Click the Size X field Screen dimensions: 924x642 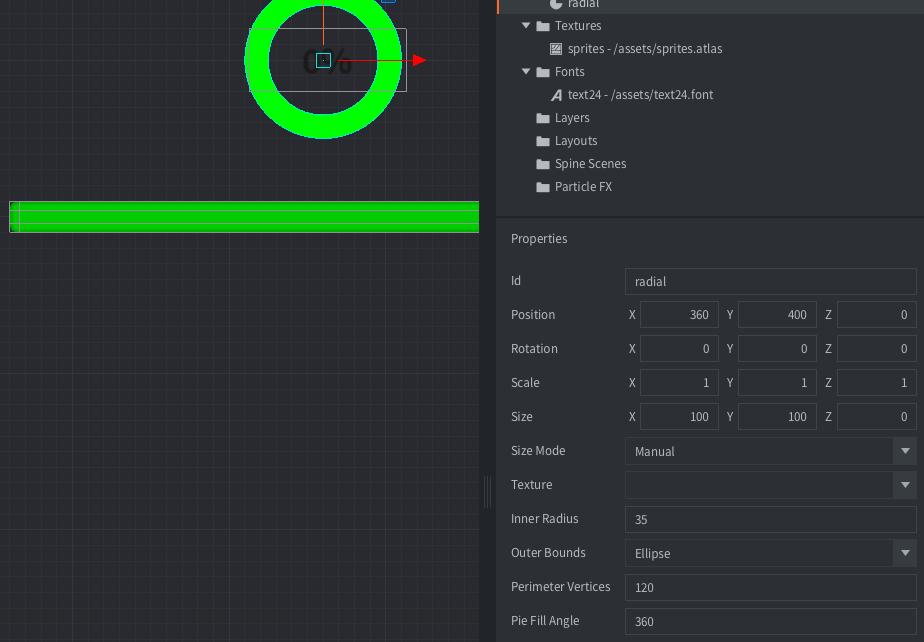click(679, 417)
